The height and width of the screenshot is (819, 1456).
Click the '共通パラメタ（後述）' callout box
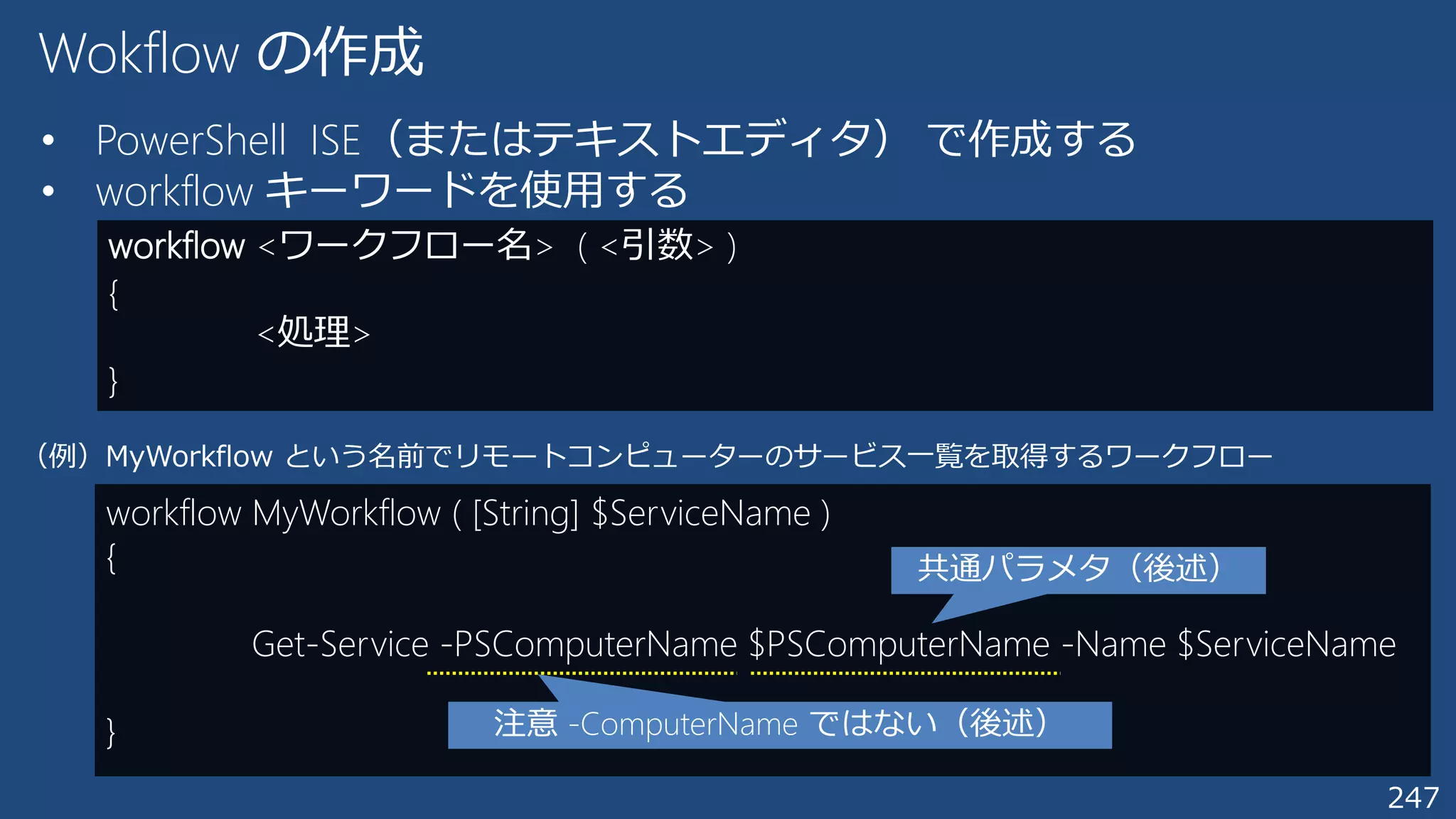pyautogui.click(x=1077, y=569)
